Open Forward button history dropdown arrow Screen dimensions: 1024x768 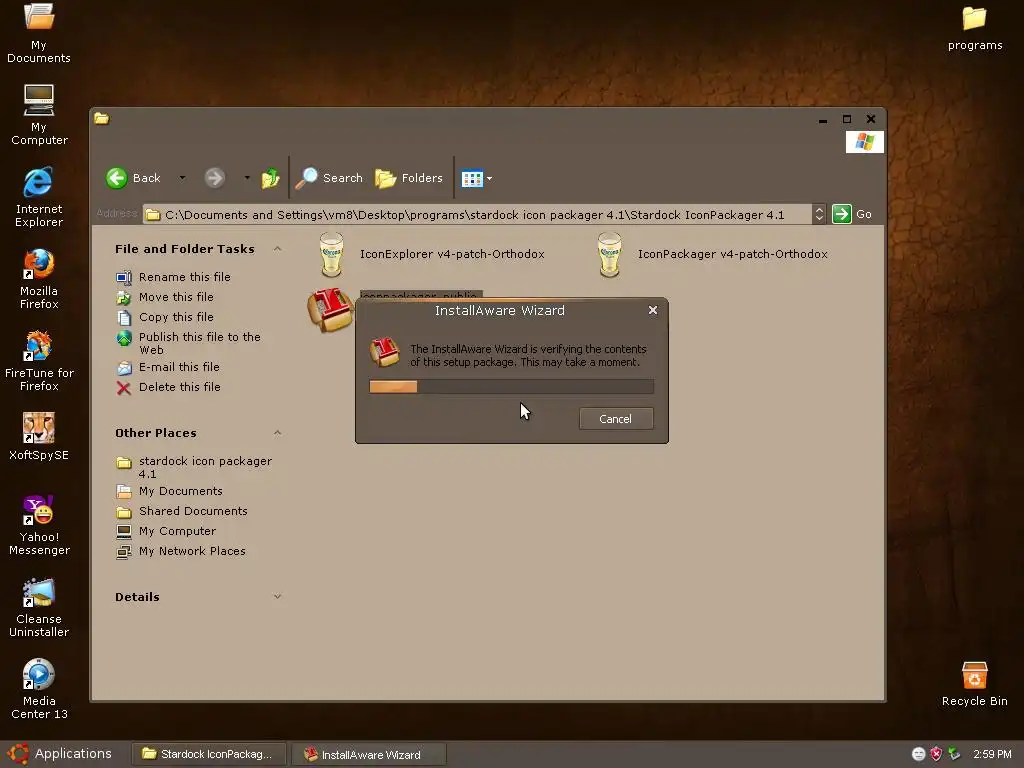tap(247, 178)
